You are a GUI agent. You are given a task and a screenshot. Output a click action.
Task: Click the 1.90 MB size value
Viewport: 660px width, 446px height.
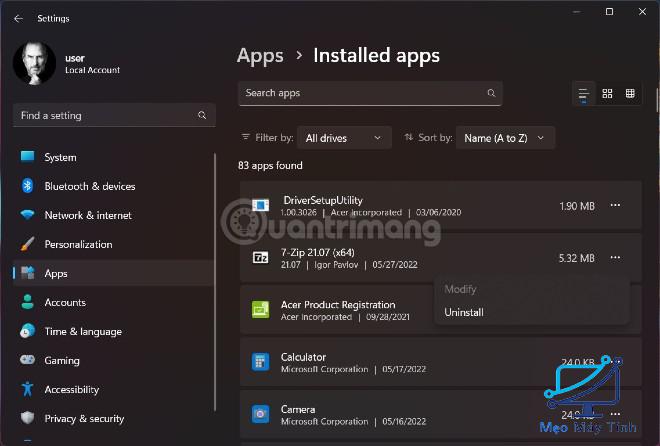(x=577, y=206)
